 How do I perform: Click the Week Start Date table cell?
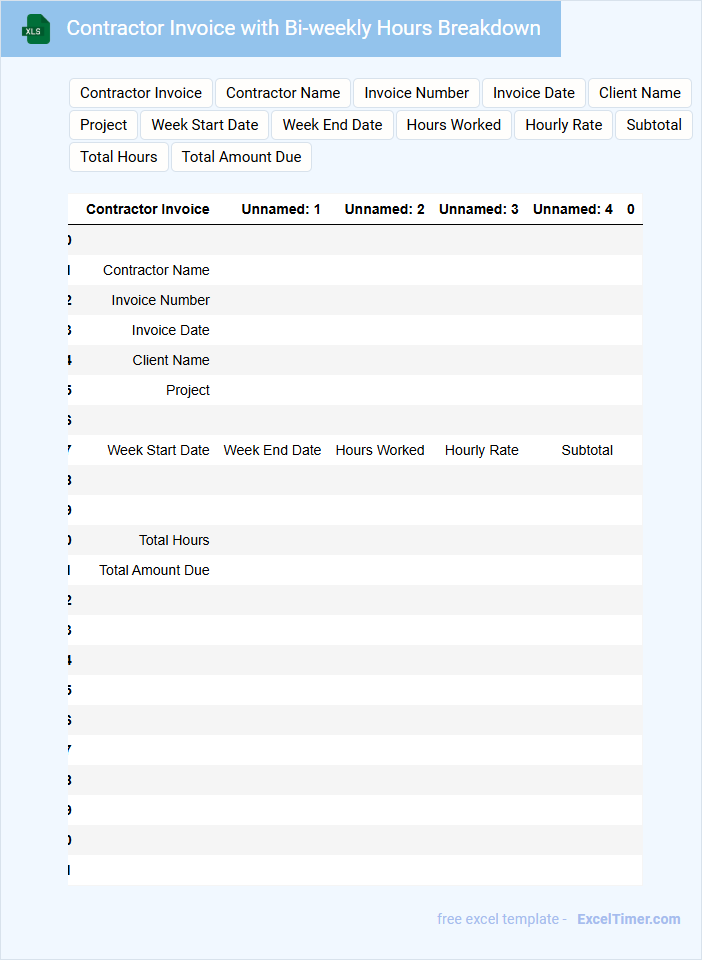click(159, 450)
